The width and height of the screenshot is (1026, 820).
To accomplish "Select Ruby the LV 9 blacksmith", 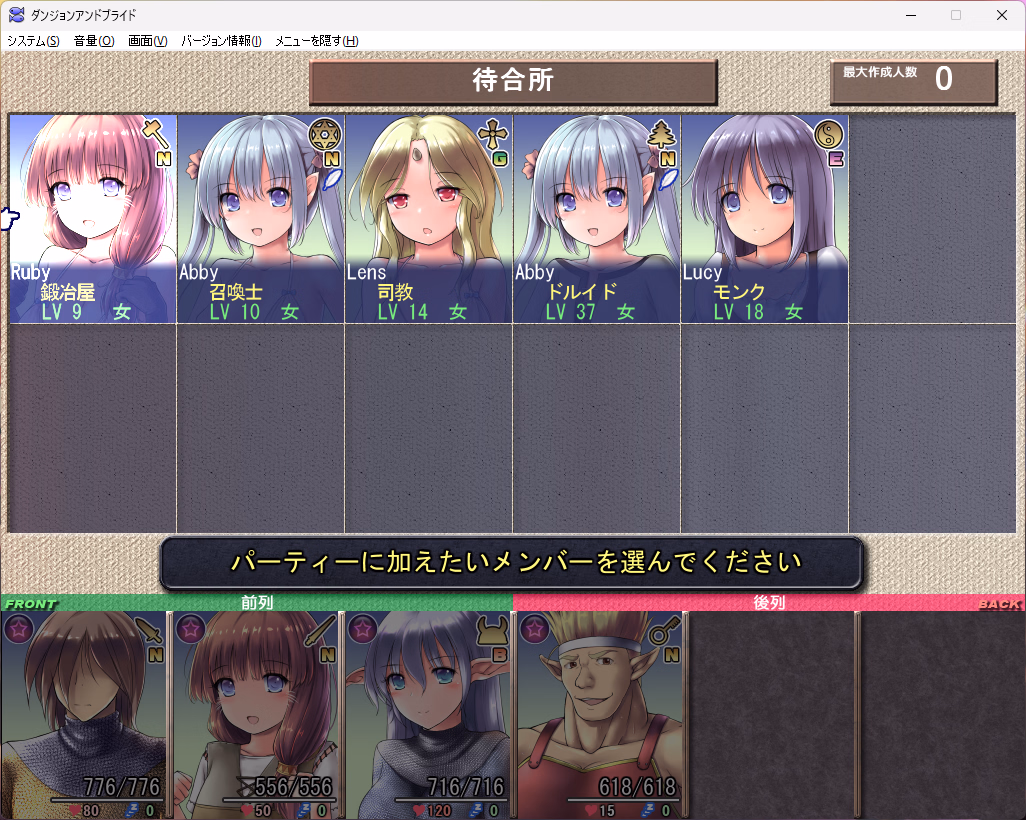I will pos(93,220).
